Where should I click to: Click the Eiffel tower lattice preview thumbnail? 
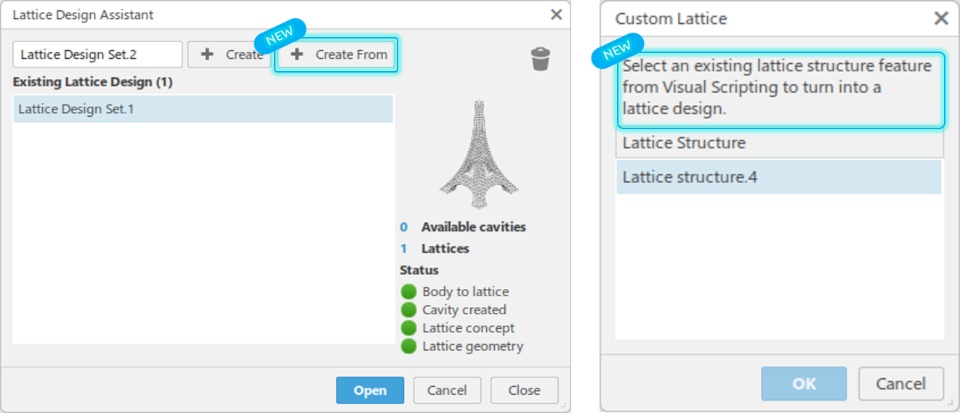[479, 154]
